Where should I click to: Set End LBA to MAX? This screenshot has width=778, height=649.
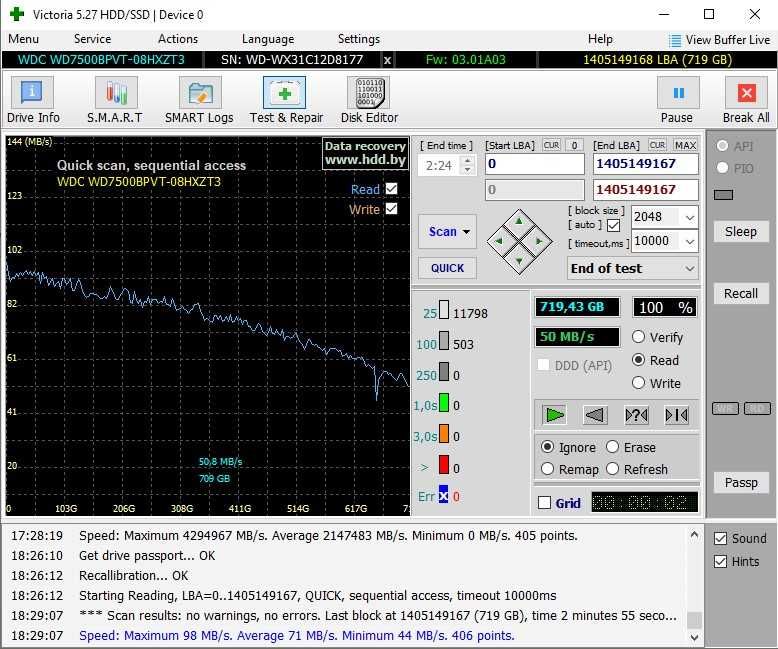[x=685, y=145]
